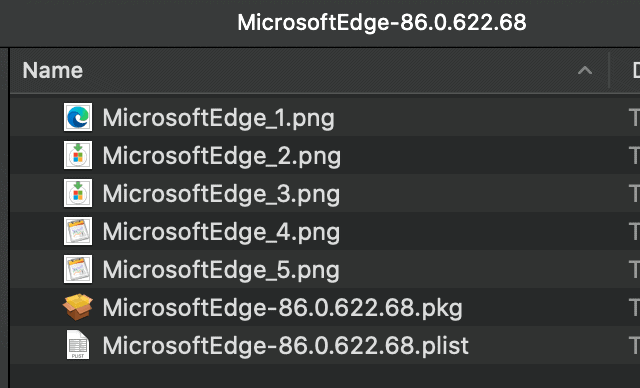Toggle sort order with the Name column chevron
Image resolution: width=640 pixels, height=388 pixels.
coord(585,71)
